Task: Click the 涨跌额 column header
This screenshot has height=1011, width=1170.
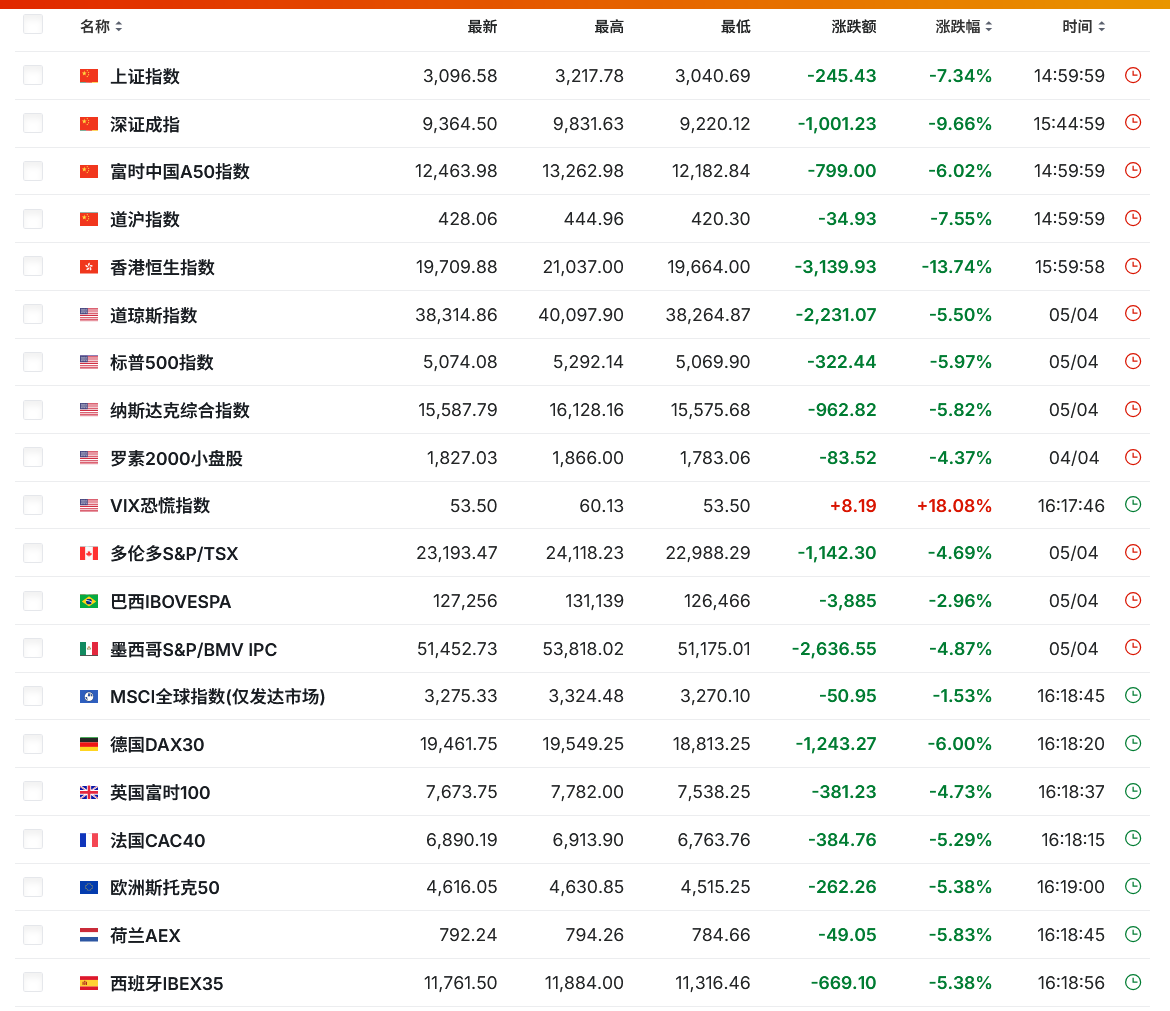Action: pyautogui.click(x=854, y=27)
